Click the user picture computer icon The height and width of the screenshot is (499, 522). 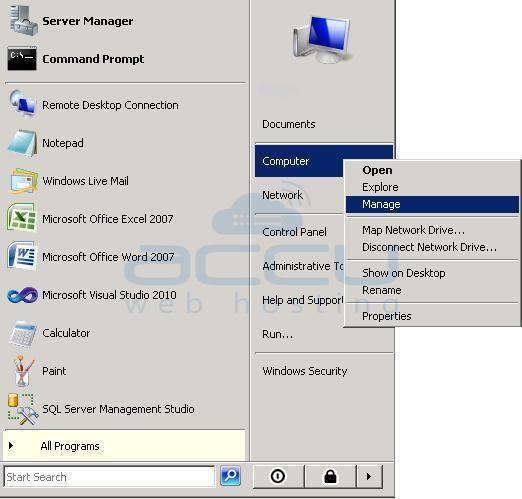tap(322, 39)
